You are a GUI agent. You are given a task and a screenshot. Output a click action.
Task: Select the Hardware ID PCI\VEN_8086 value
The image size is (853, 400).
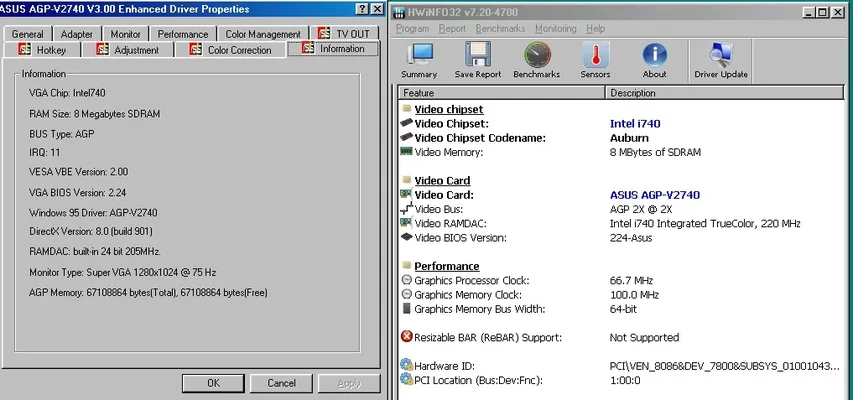(725, 366)
